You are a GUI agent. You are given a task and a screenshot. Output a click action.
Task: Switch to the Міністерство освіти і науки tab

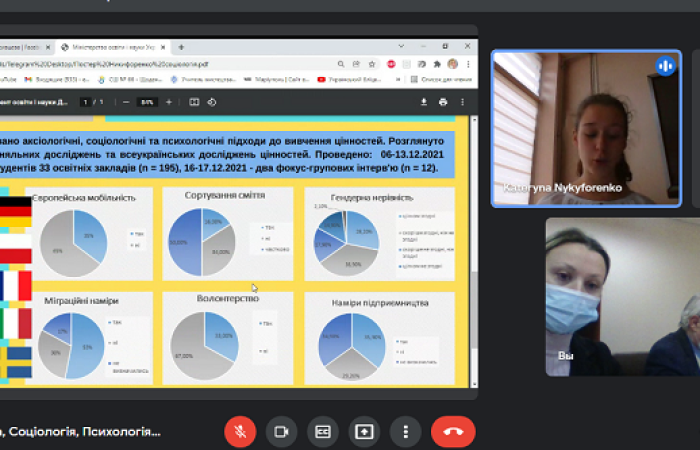[x=115, y=47]
